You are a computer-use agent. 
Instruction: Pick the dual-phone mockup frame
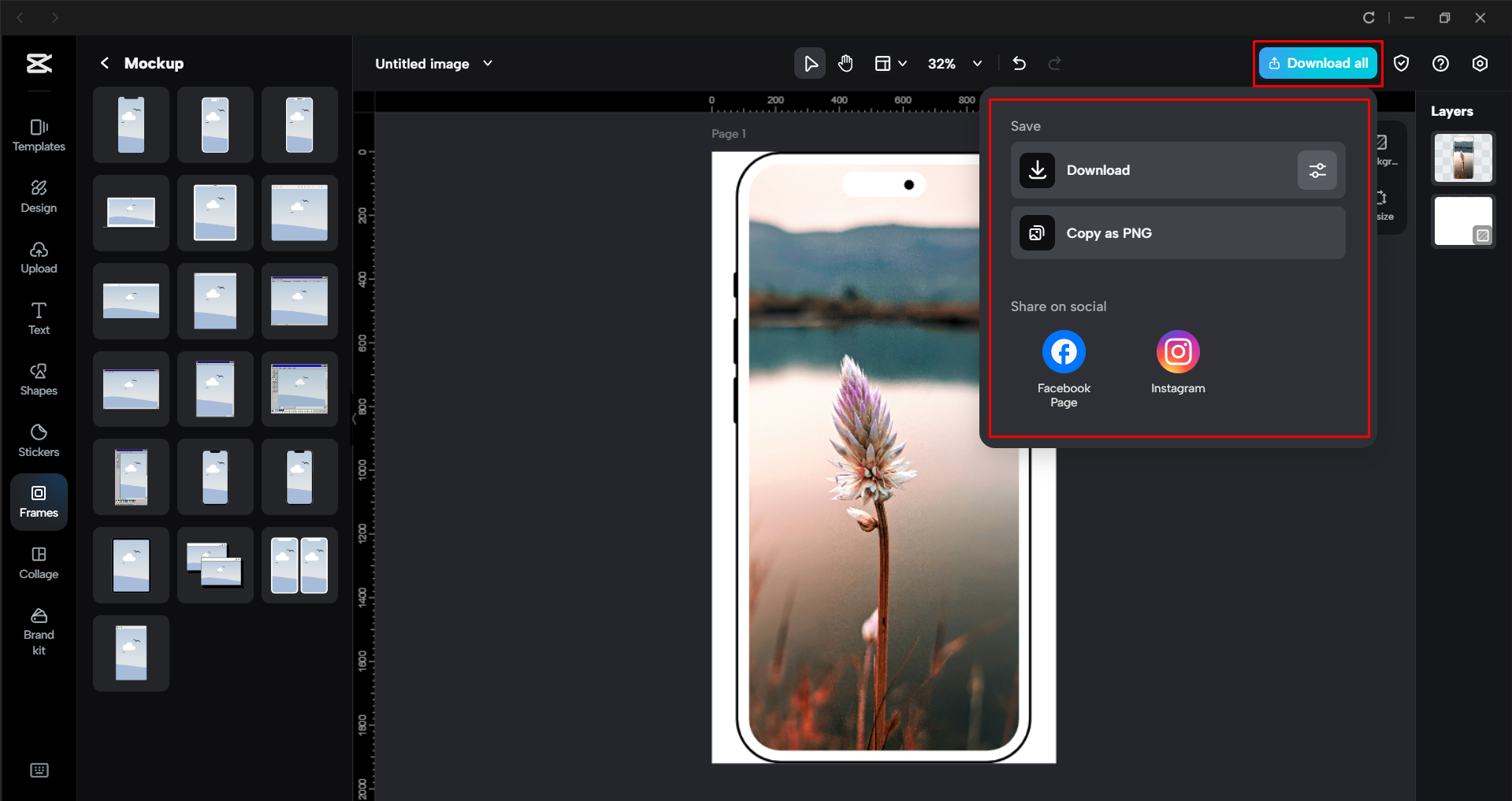click(x=299, y=565)
